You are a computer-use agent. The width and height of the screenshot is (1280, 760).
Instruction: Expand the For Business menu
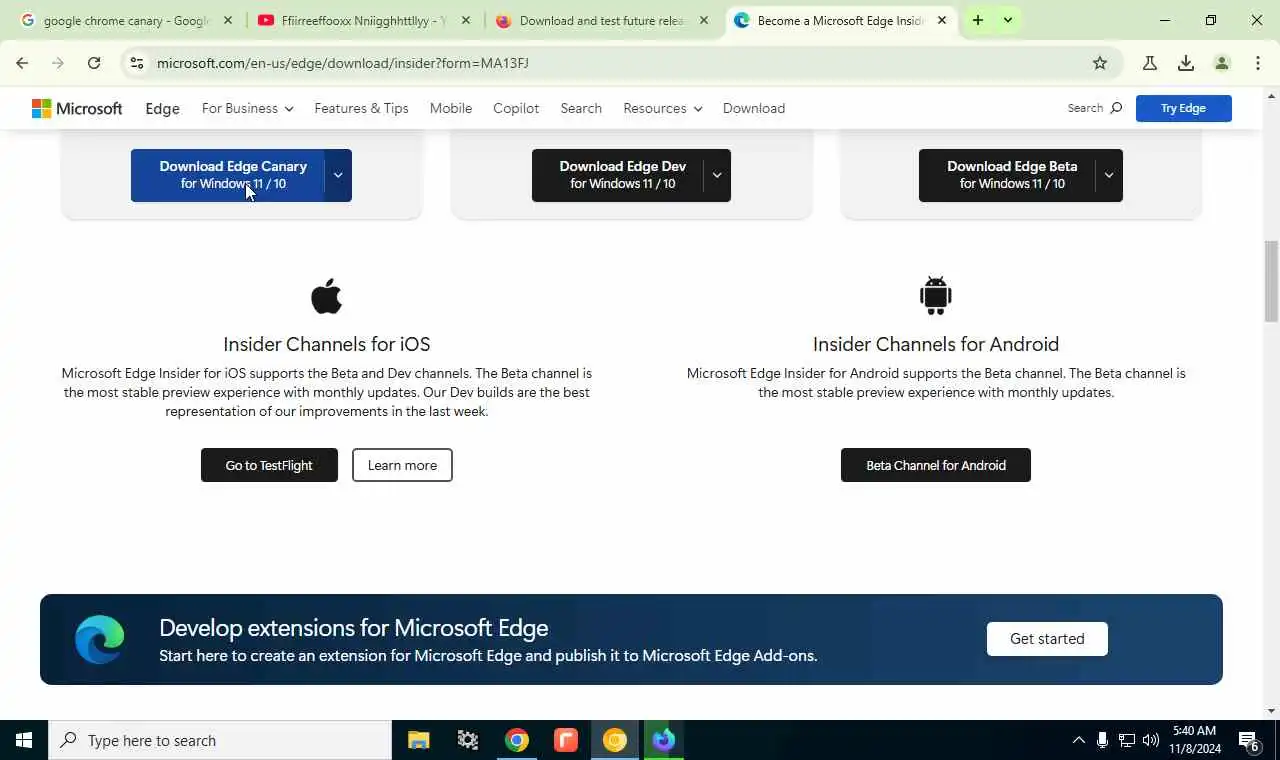tap(247, 108)
